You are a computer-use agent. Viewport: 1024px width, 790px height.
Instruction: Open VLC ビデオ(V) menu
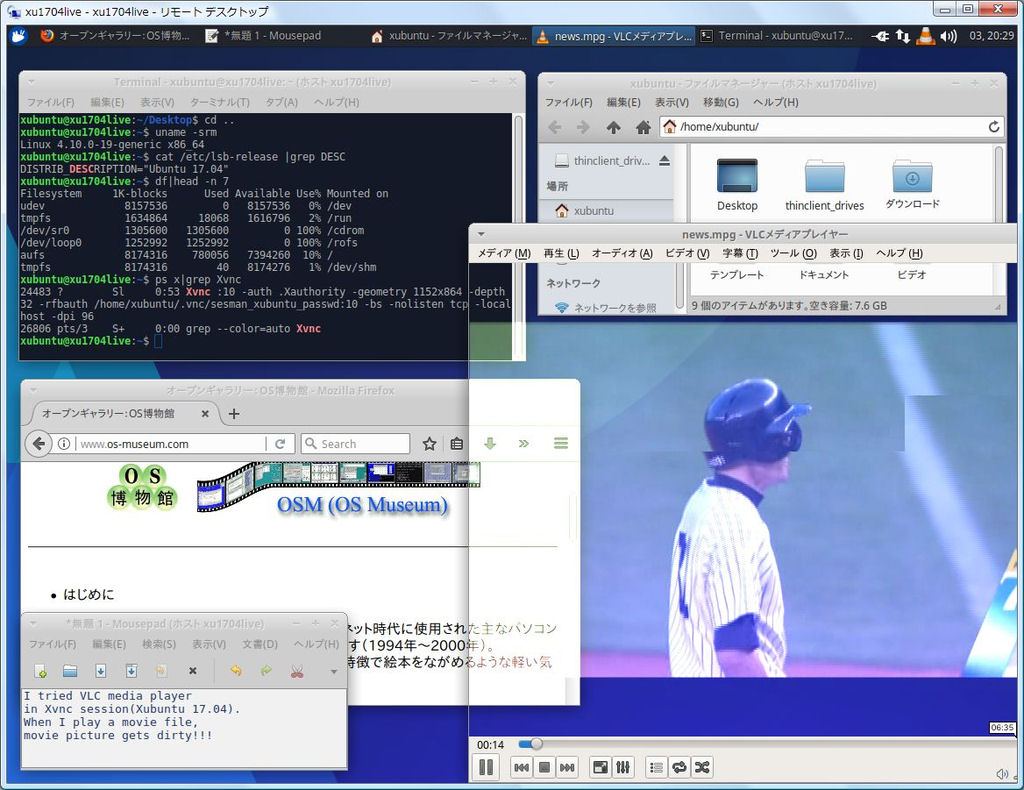point(687,253)
